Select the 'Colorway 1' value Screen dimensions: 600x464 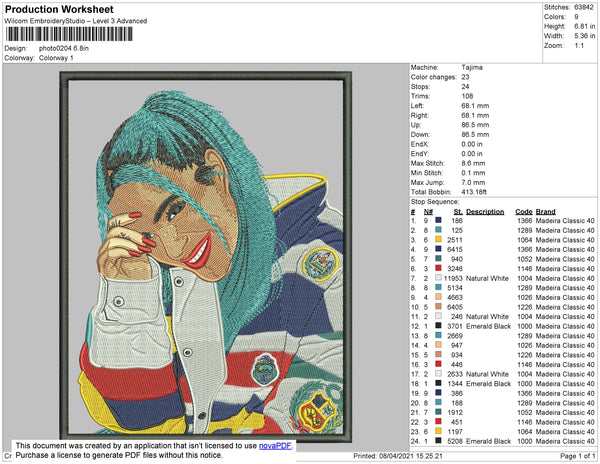pos(56,58)
